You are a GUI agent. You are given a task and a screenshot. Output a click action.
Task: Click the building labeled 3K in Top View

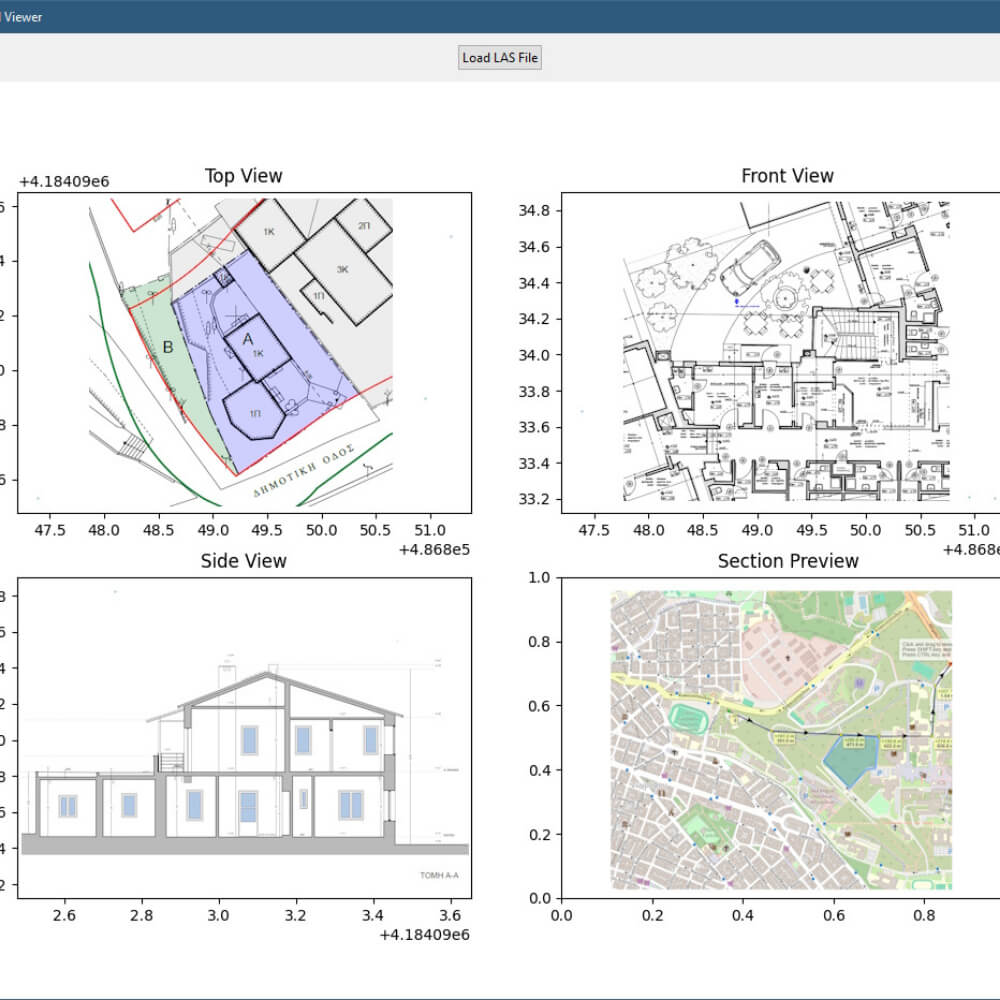[343, 270]
